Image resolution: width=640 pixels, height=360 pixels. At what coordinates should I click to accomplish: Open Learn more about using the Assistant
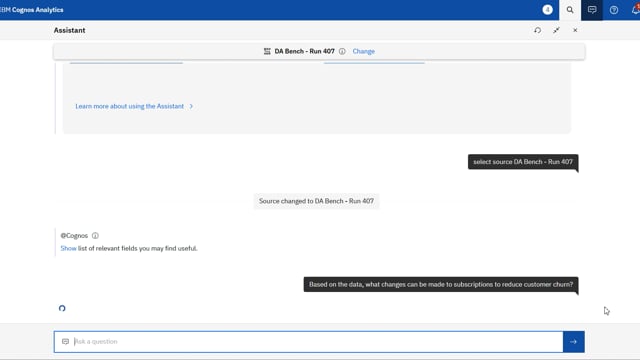tap(129, 106)
